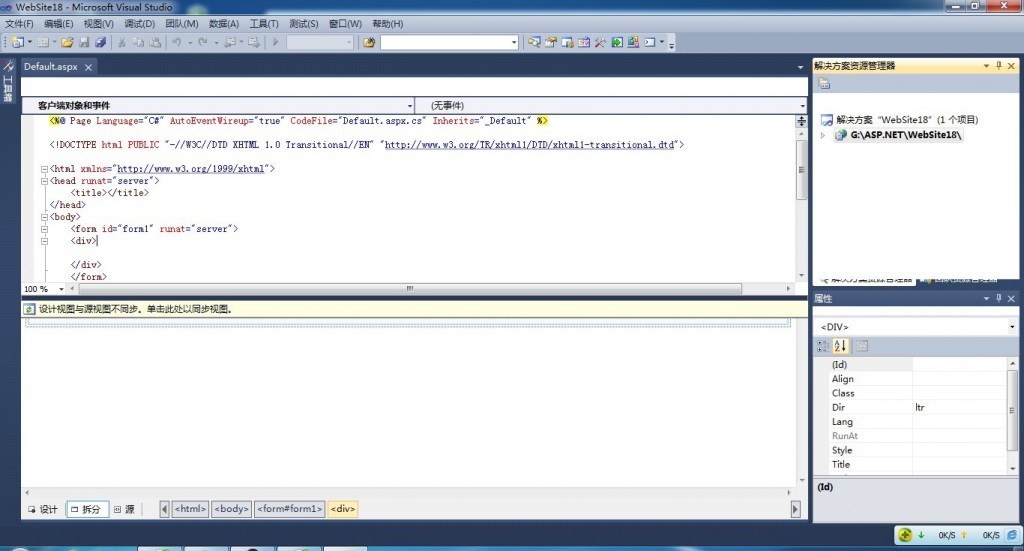This screenshot has width=1024, height=551.
Task: Open the 调试(D) menu
Action: click(x=140, y=24)
